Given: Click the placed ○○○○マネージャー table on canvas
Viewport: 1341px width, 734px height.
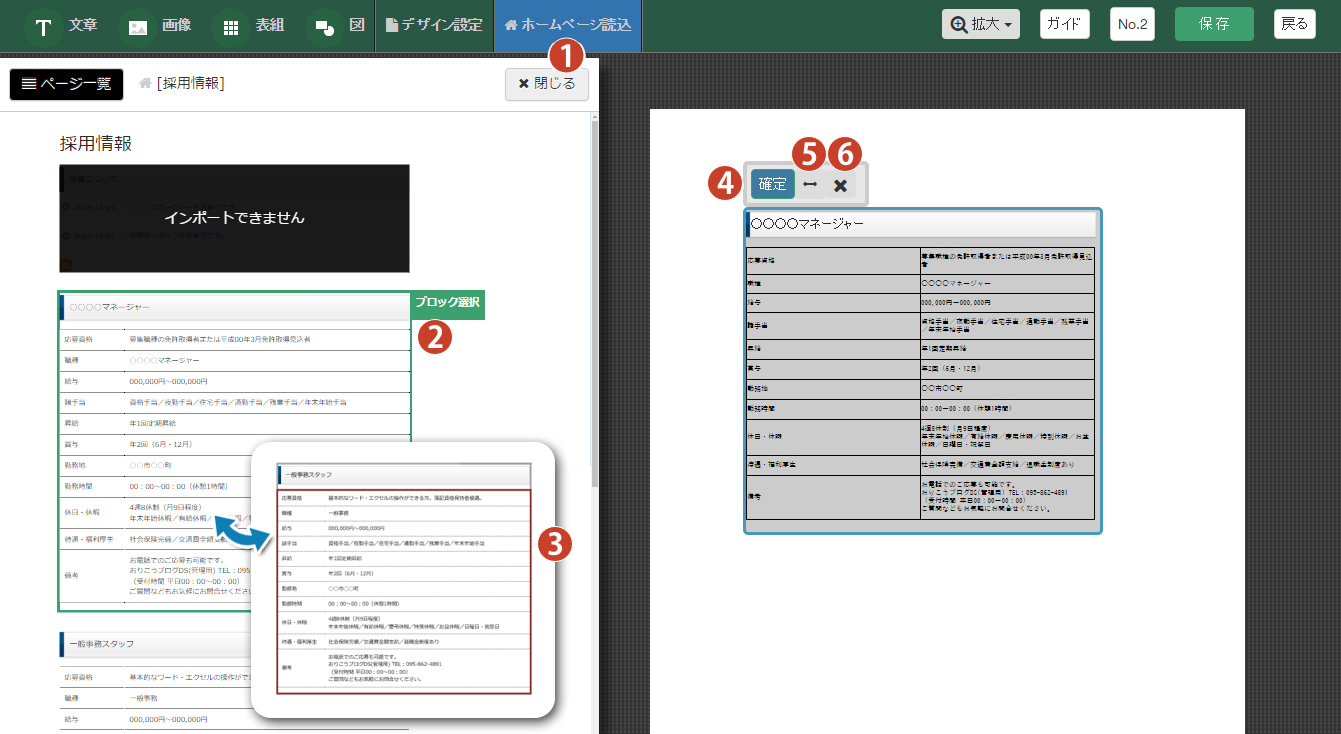Looking at the screenshot, I should 922,370.
